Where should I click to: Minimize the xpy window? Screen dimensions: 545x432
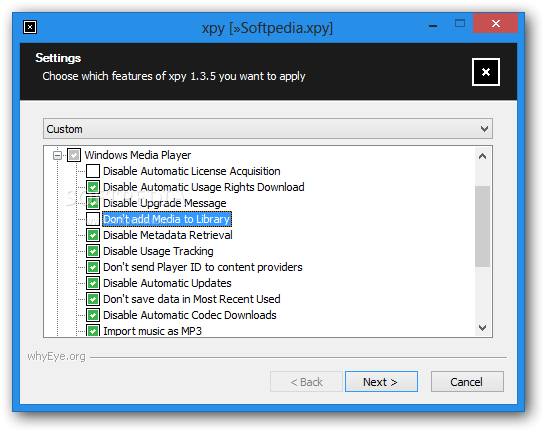pyautogui.click(x=433, y=25)
